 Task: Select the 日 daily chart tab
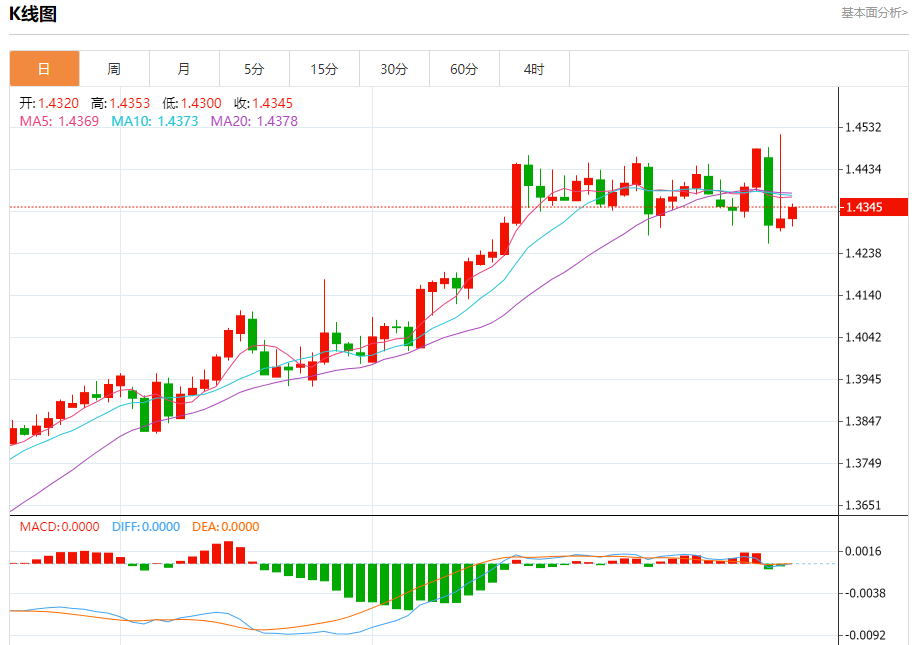(x=44, y=69)
